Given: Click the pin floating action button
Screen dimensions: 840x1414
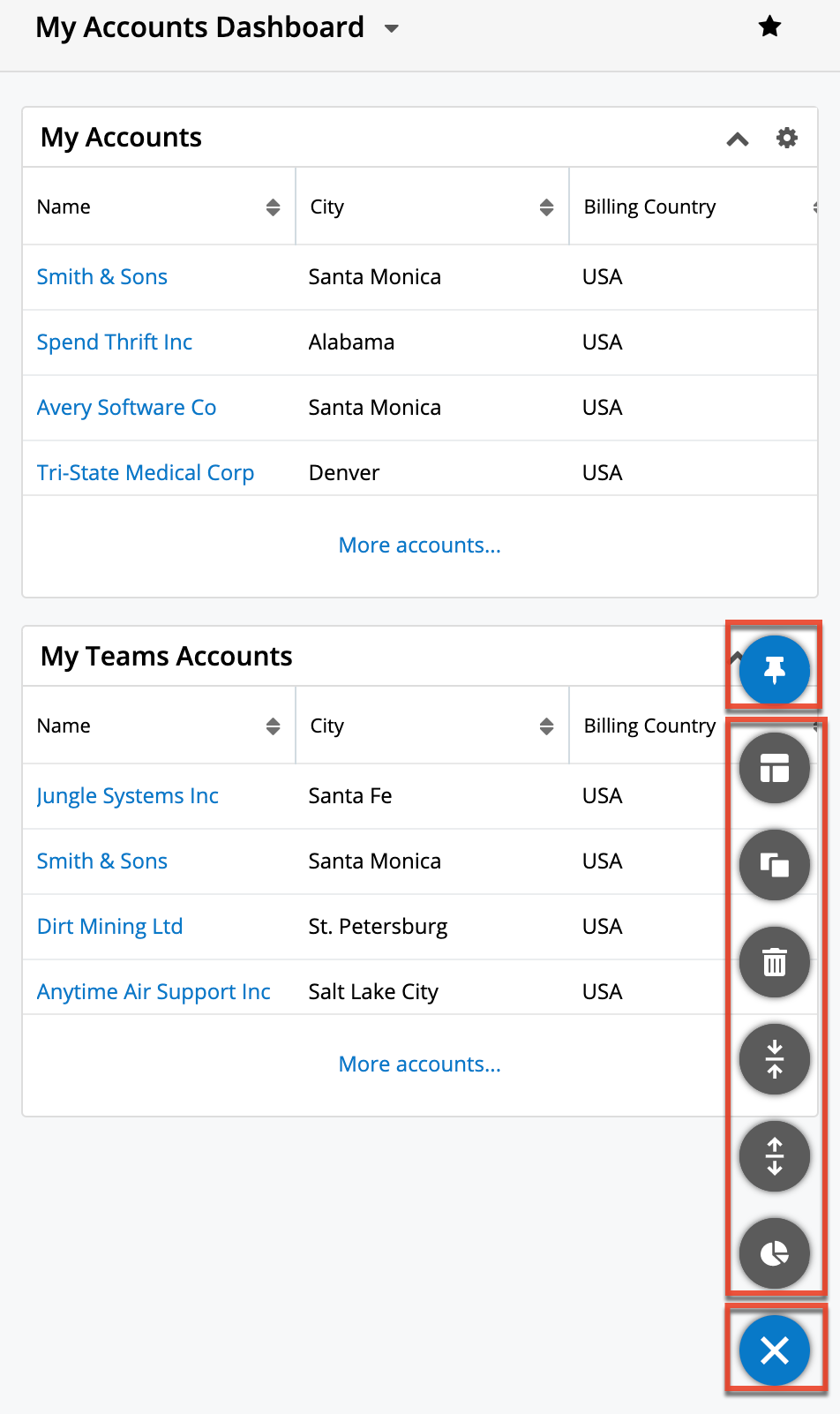Looking at the screenshot, I should coord(774,671).
